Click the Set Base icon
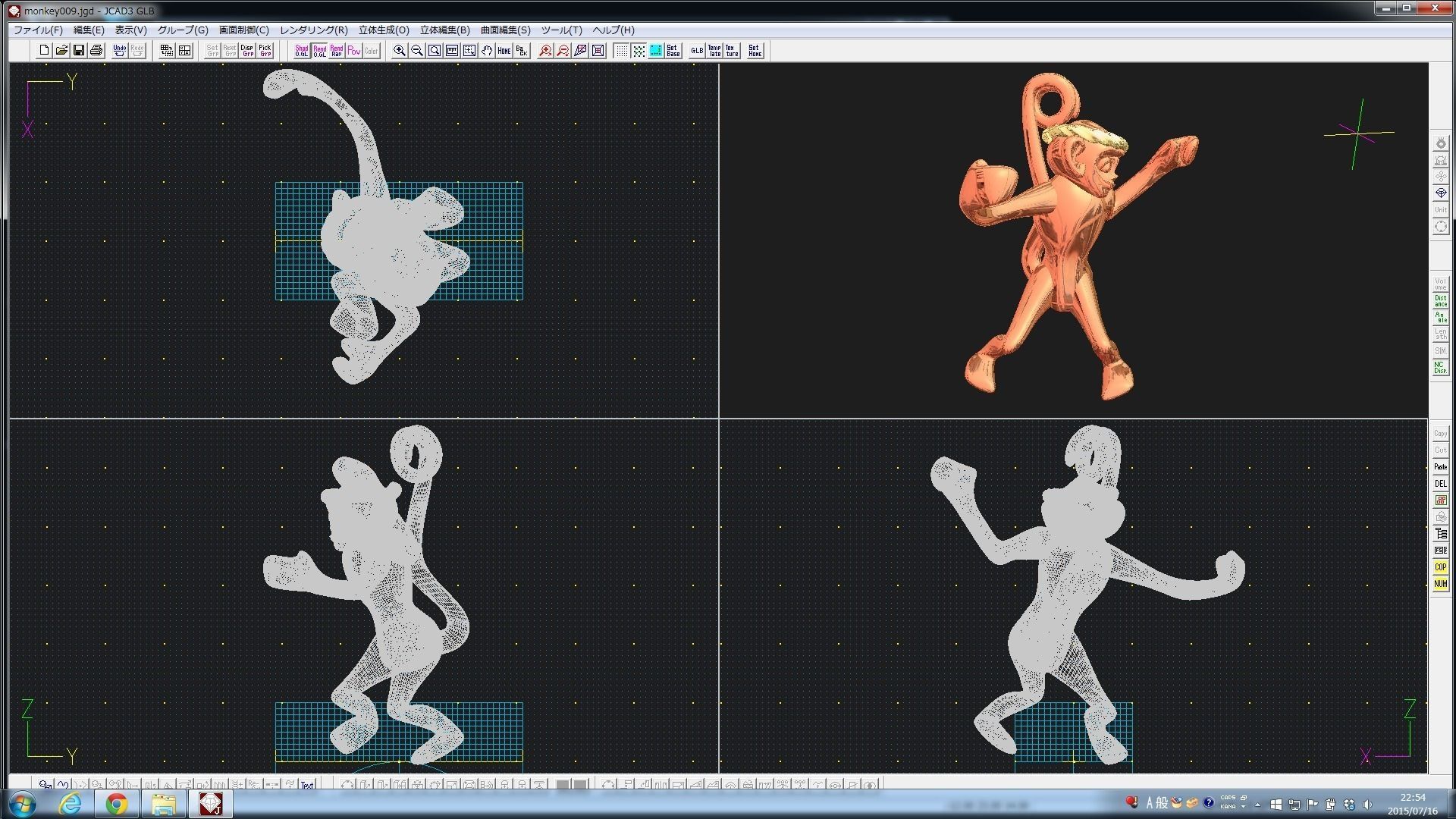 click(x=673, y=51)
